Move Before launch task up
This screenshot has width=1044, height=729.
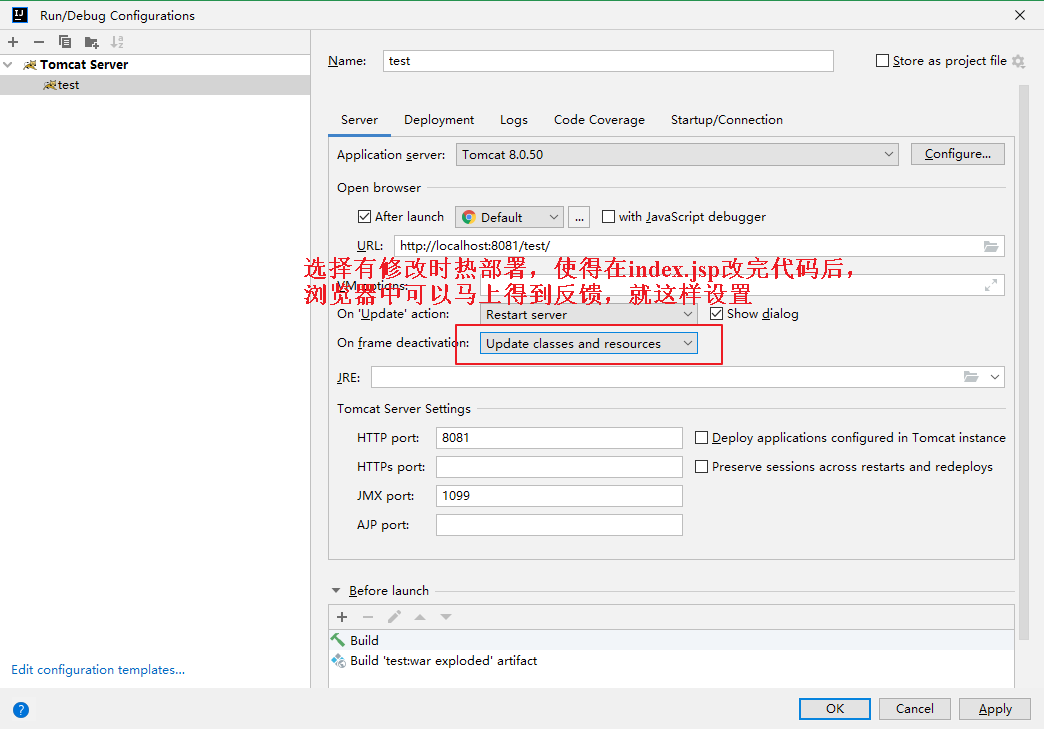tap(420, 617)
